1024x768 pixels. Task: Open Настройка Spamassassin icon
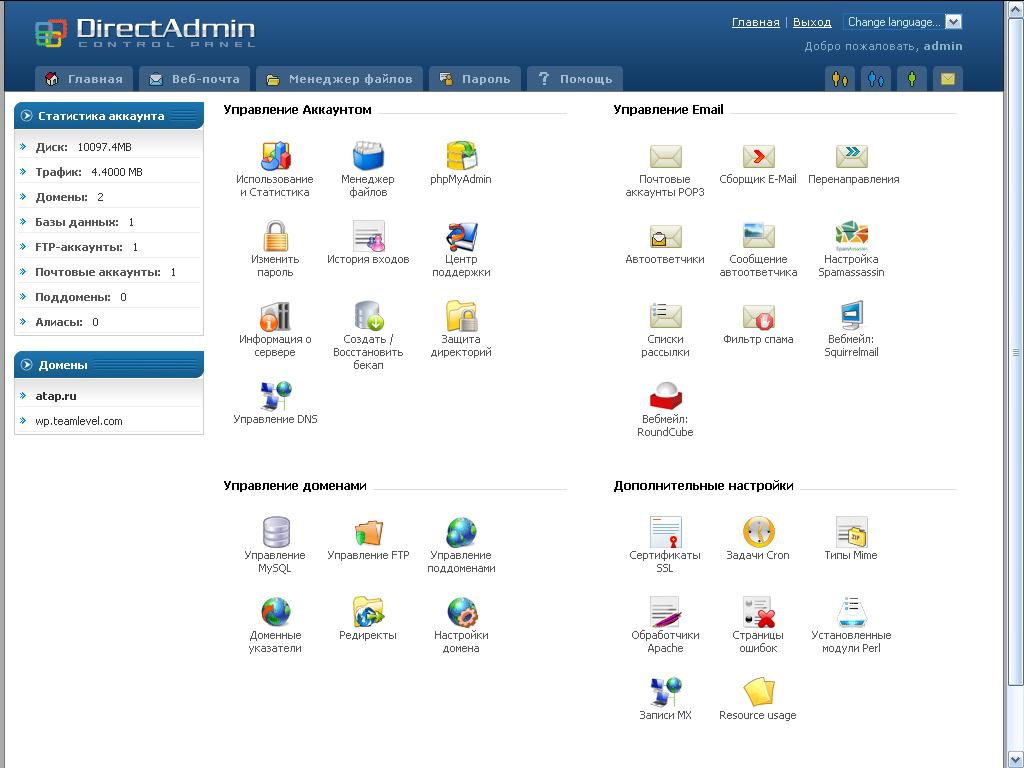point(851,236)
